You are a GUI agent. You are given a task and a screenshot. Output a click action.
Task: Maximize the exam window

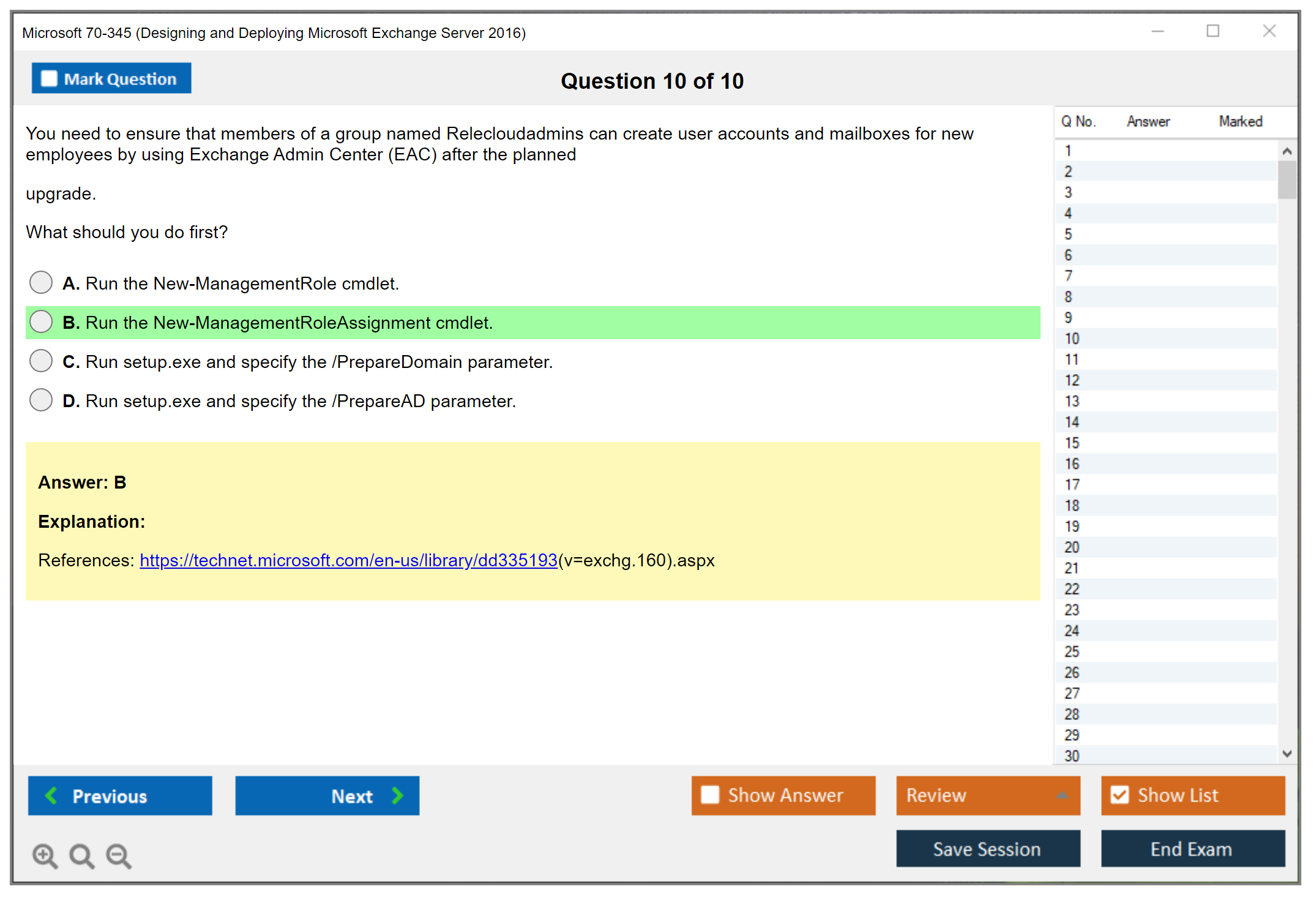(1213, 31)
